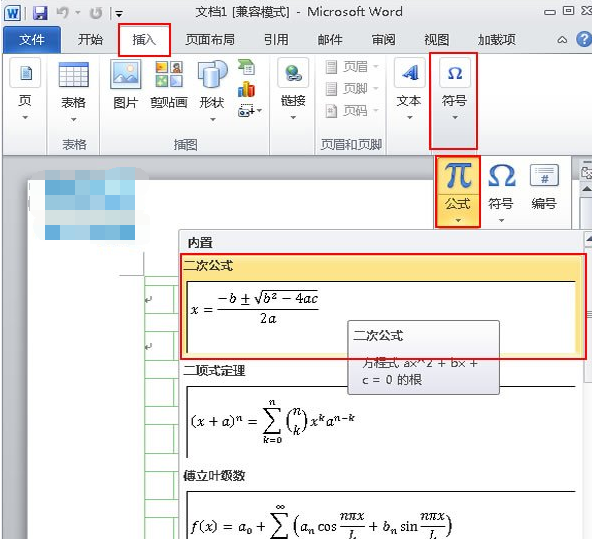Expand the 表格 Table dropdown arrow
592x539 pixels.
(74, 119)
